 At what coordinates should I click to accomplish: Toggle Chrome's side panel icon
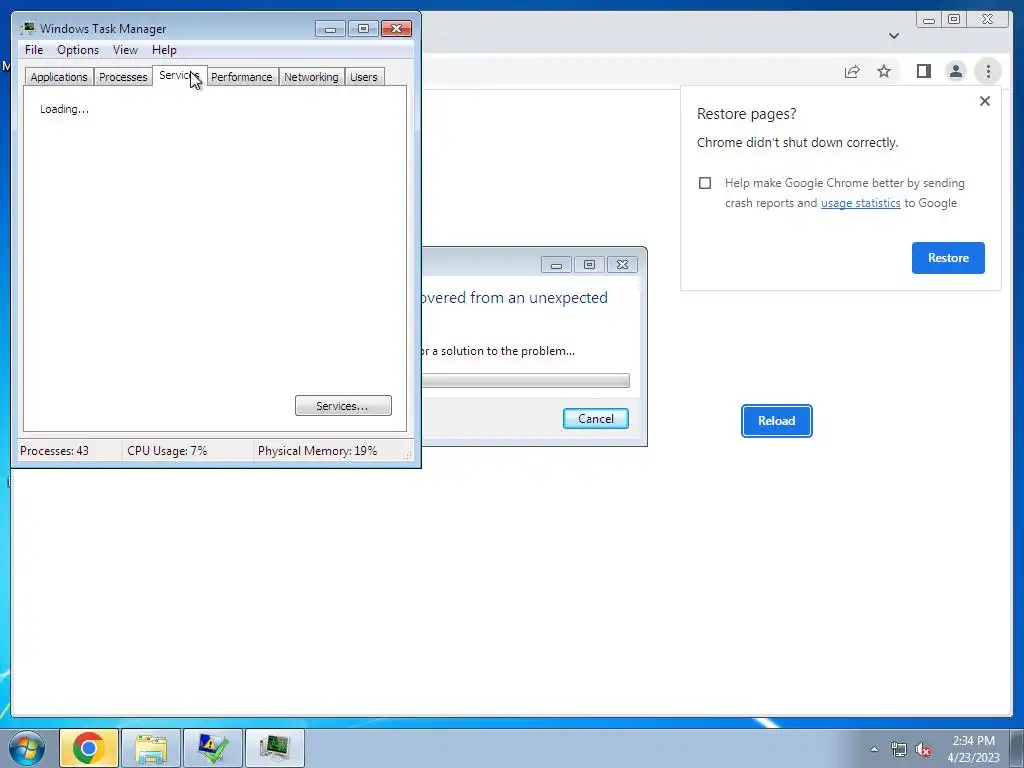[923, 71]
